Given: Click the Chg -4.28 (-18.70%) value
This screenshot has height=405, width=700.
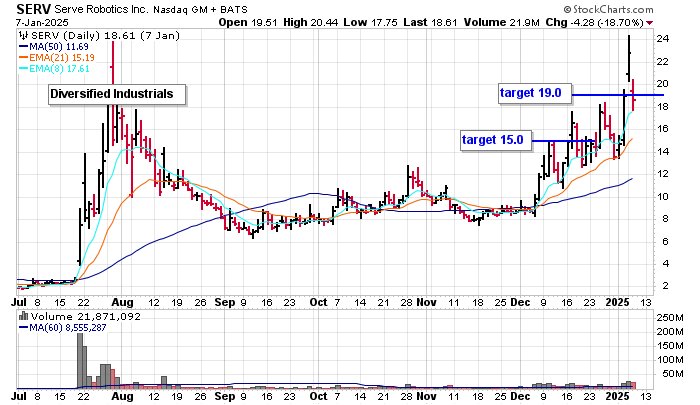Looking at the screenshot, I should [594, 22].
